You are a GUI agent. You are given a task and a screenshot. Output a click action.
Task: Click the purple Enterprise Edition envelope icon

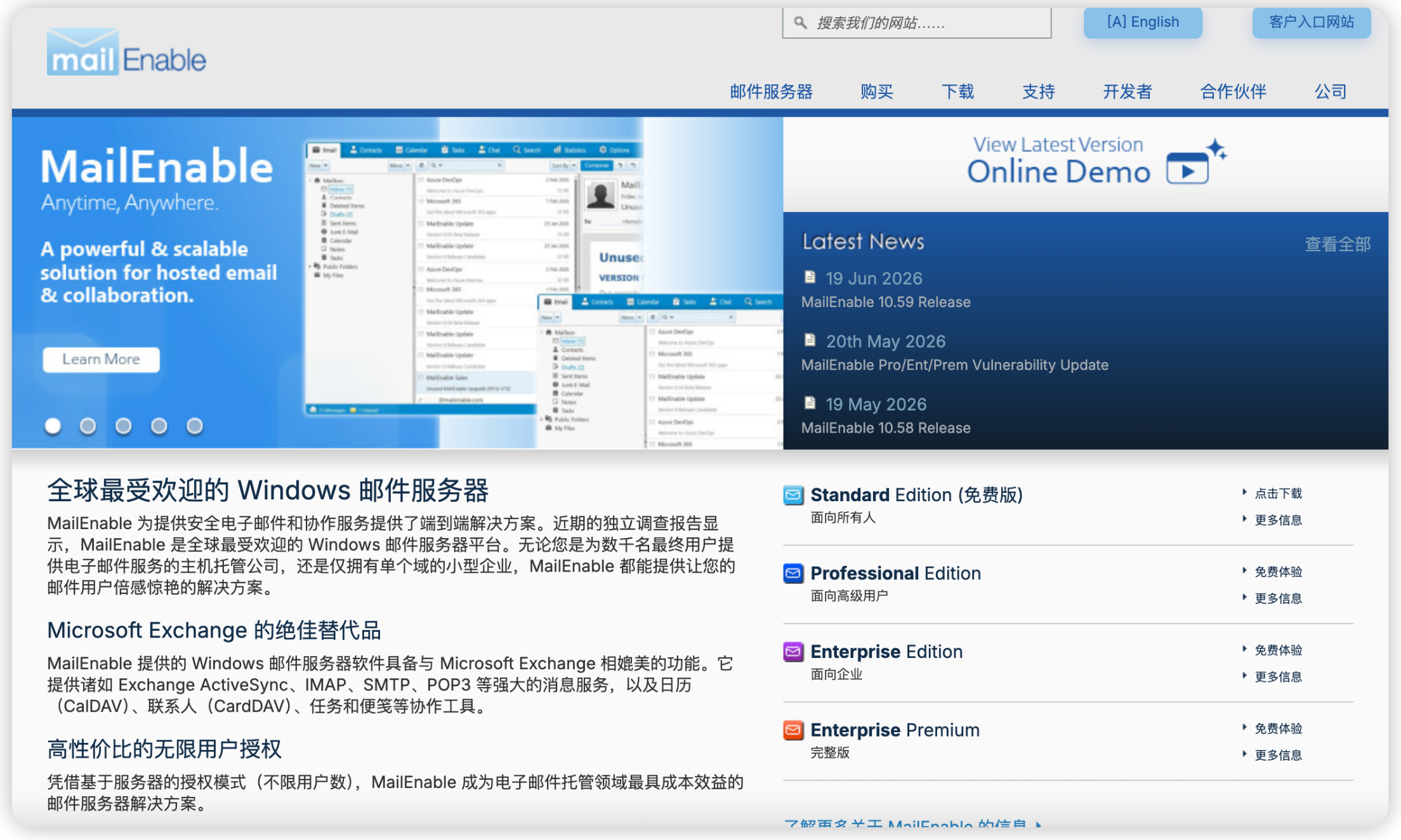pos(793,652)
